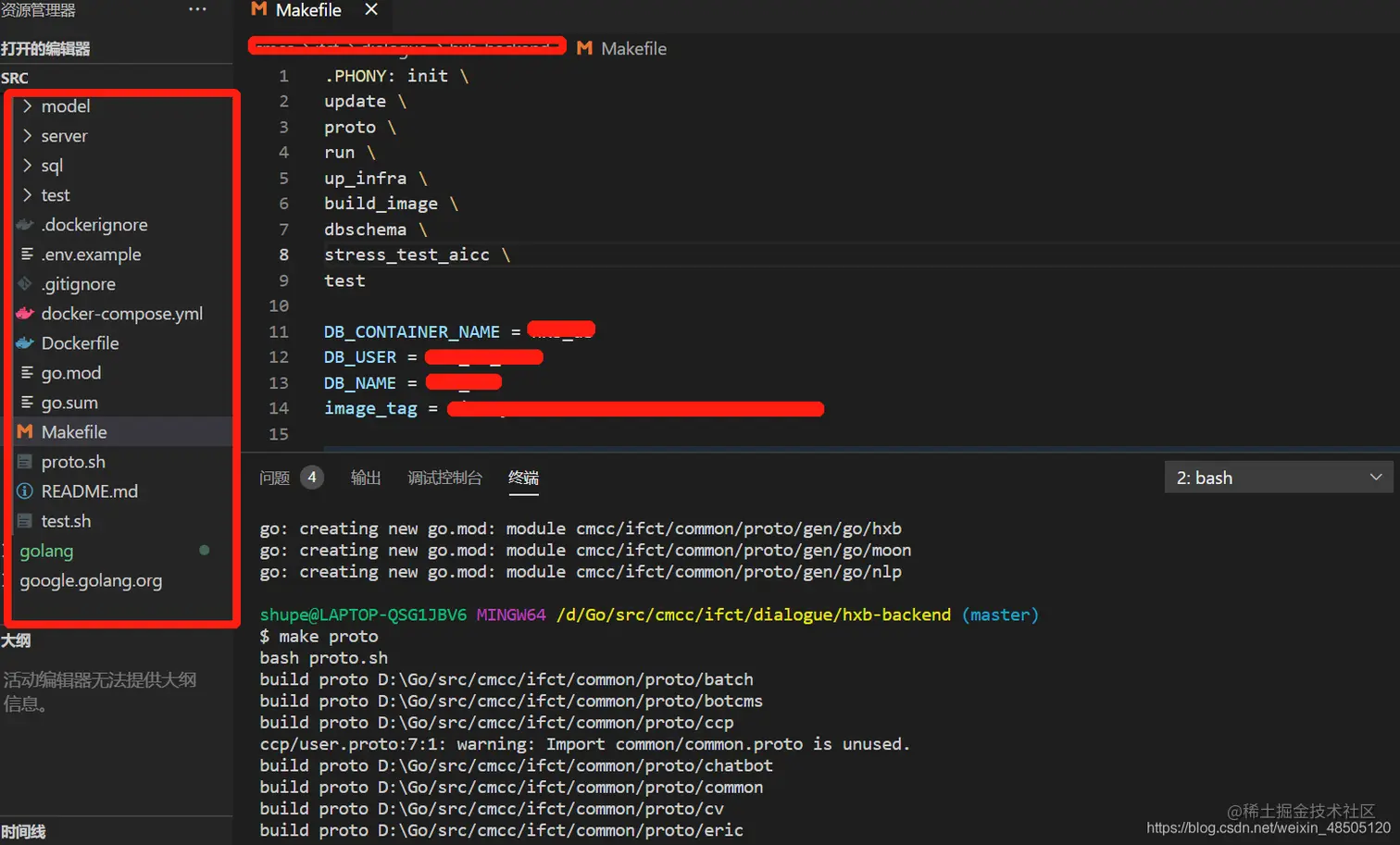Click the M icon in the breadcrumb
The width and height of the screenshot is (1400, 845).
(x=584, y=48)
